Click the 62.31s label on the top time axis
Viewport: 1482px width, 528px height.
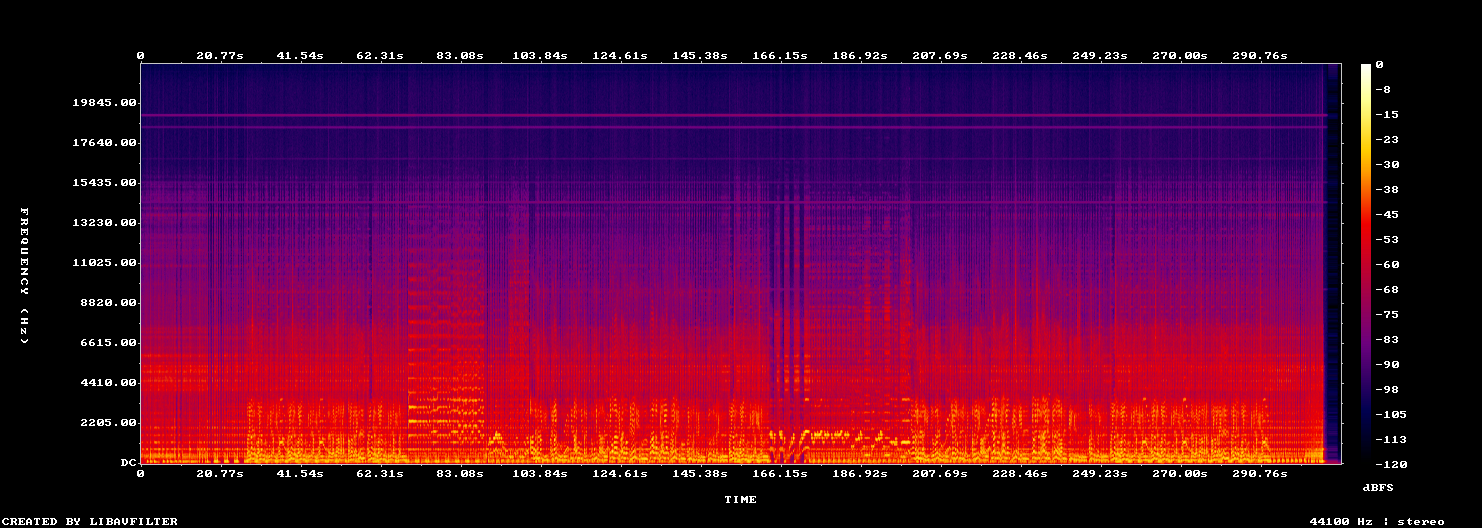pyautogui.click(x=380, y=55)
